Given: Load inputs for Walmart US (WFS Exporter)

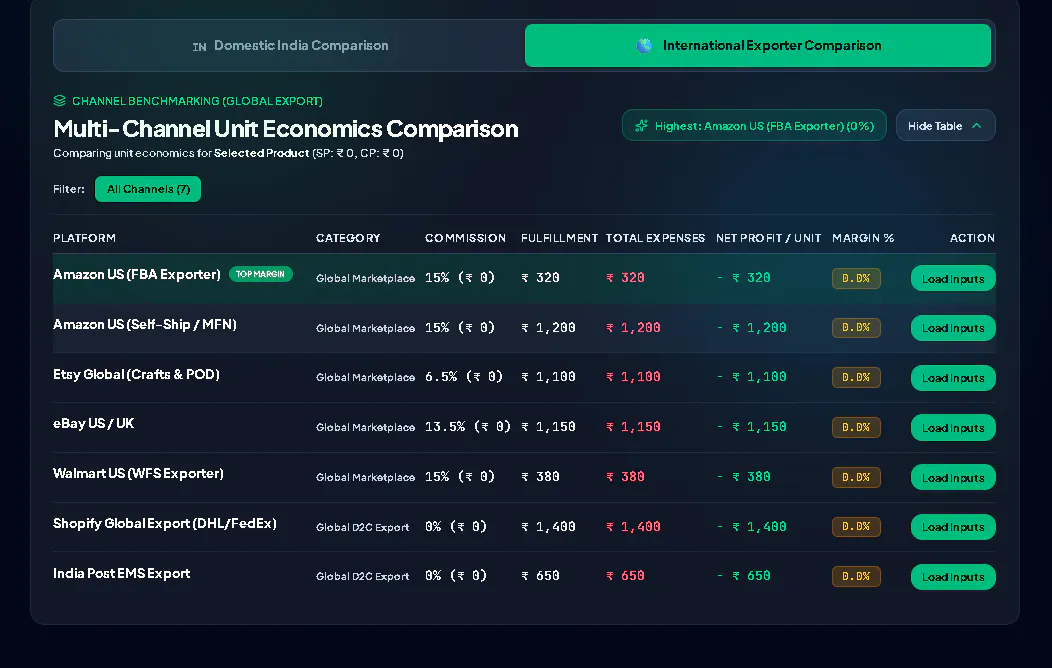Looking at the screenshot, I should (953, 477).
